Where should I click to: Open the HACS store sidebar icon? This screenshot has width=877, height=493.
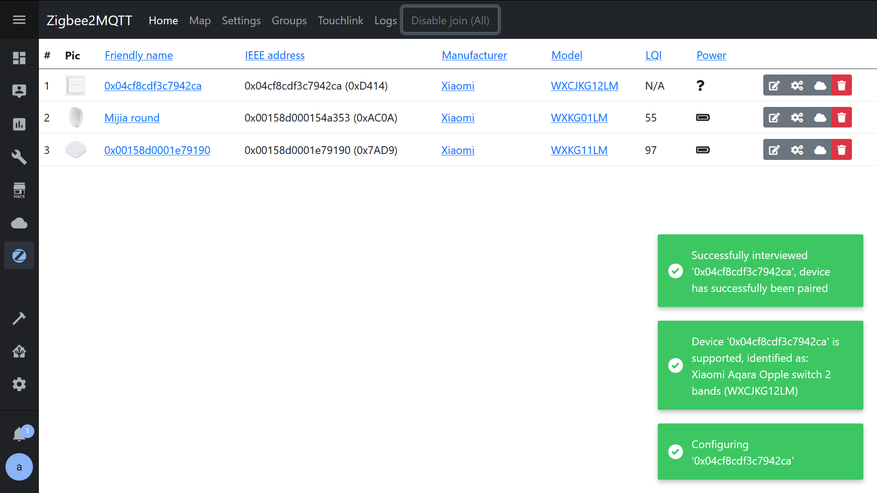point(19,190)
